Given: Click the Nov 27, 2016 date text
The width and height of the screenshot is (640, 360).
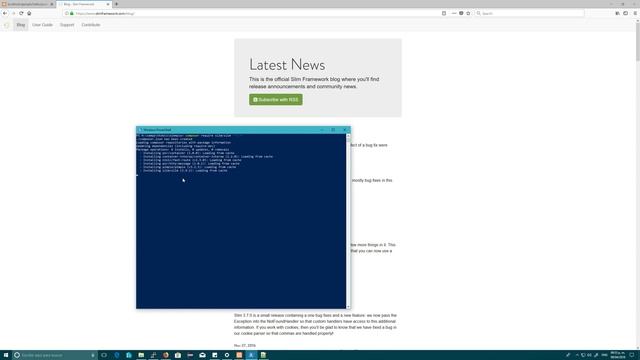Looking at the screenshot, I should pos(245,346).
